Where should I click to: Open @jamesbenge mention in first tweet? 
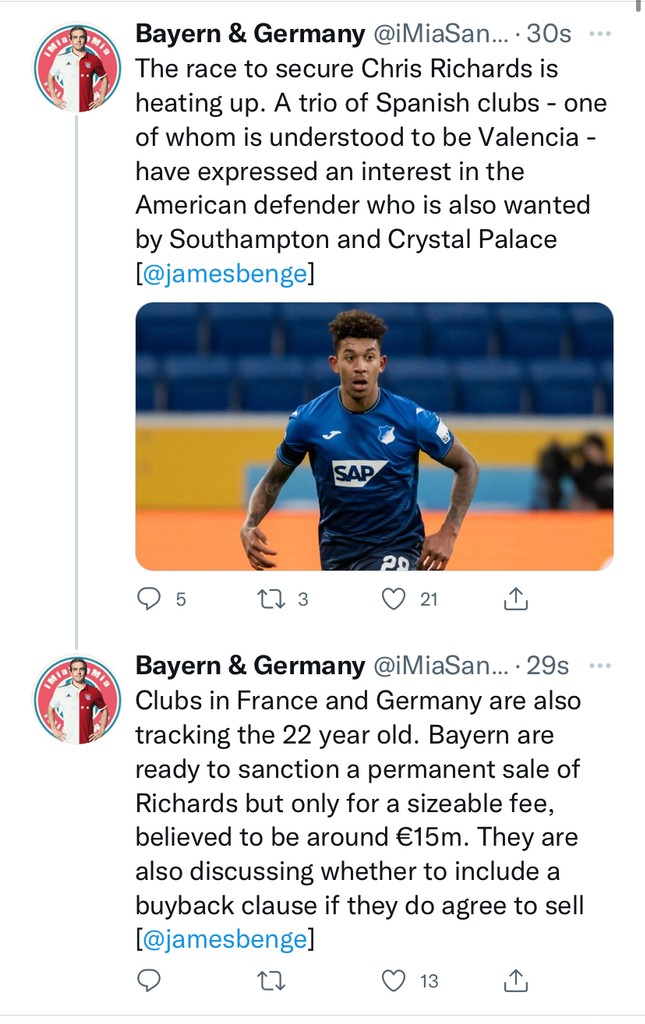click(x=225, y=274)
